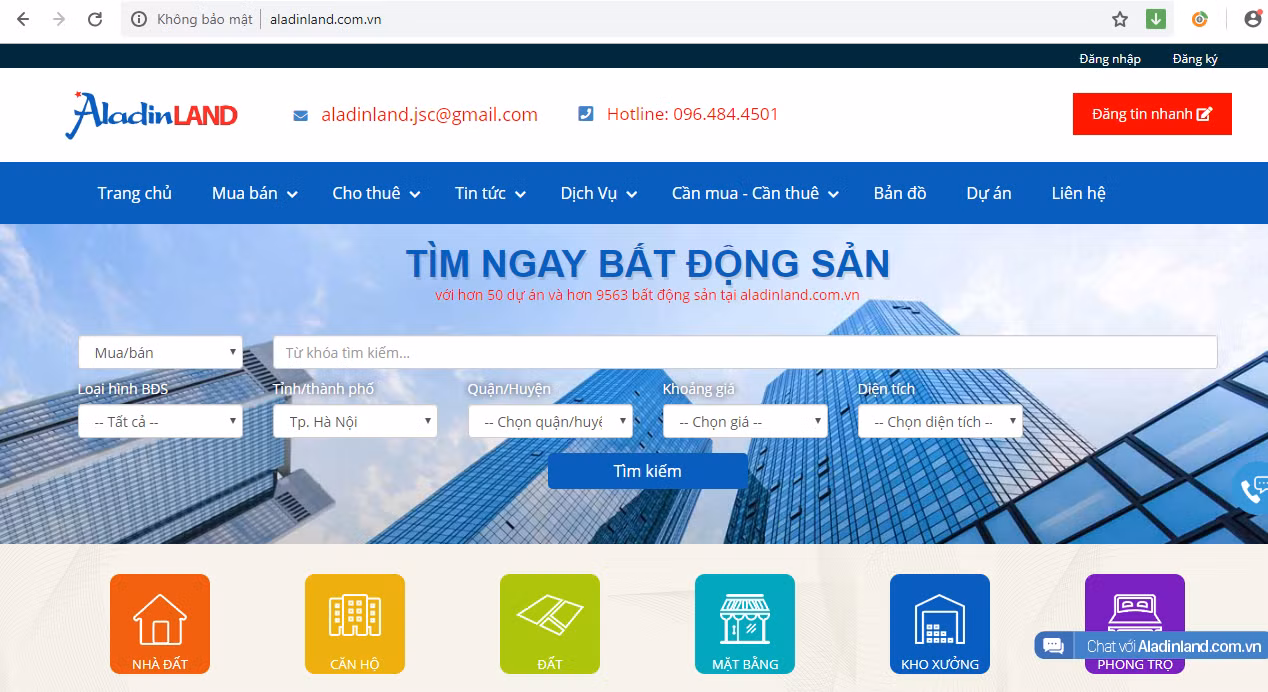Viewport: 1268px width, 692px height.
Task: Open chat with Aladinland.com.vn widget
Action: click(1151, 646)
